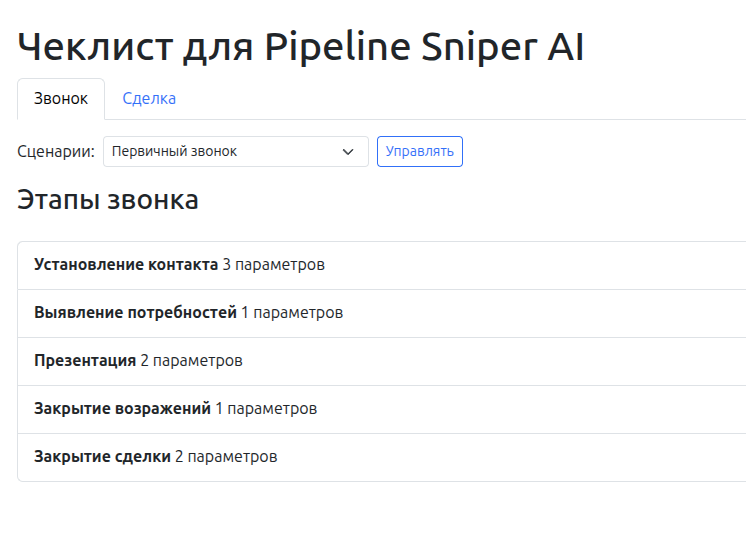Click the selected "Первичный звонок" value
The width and height of the screenshot is (746, 534).
point(175,152)
